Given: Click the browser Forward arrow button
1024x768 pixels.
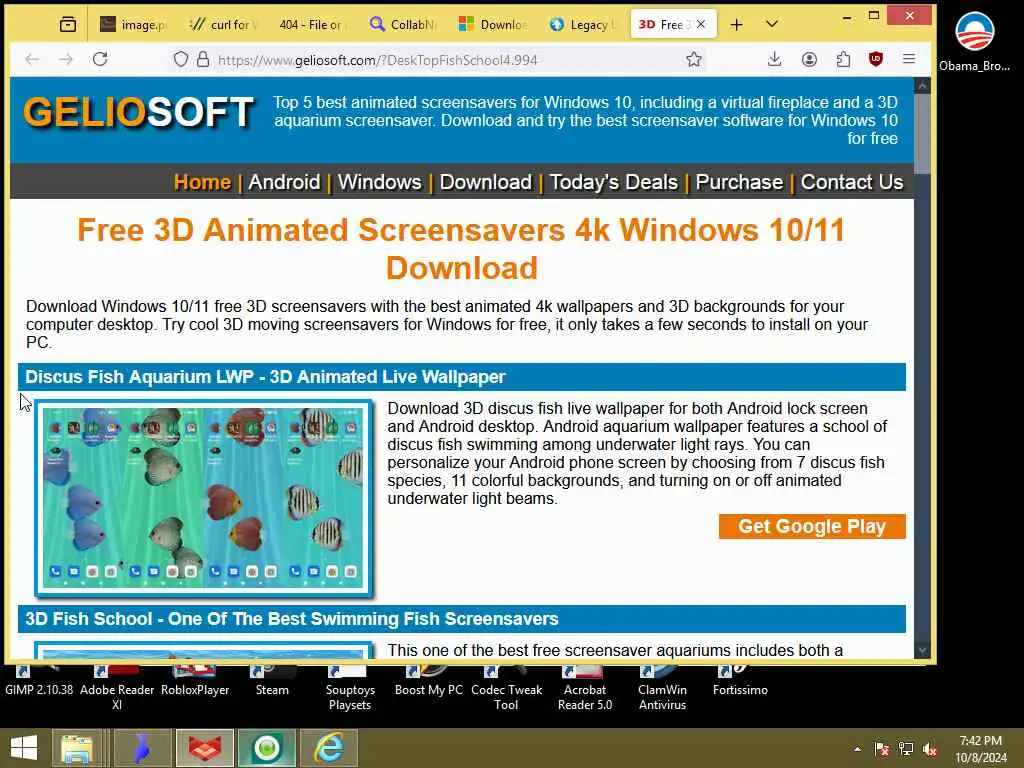Looking at the screenshot, I should [66, 59].
